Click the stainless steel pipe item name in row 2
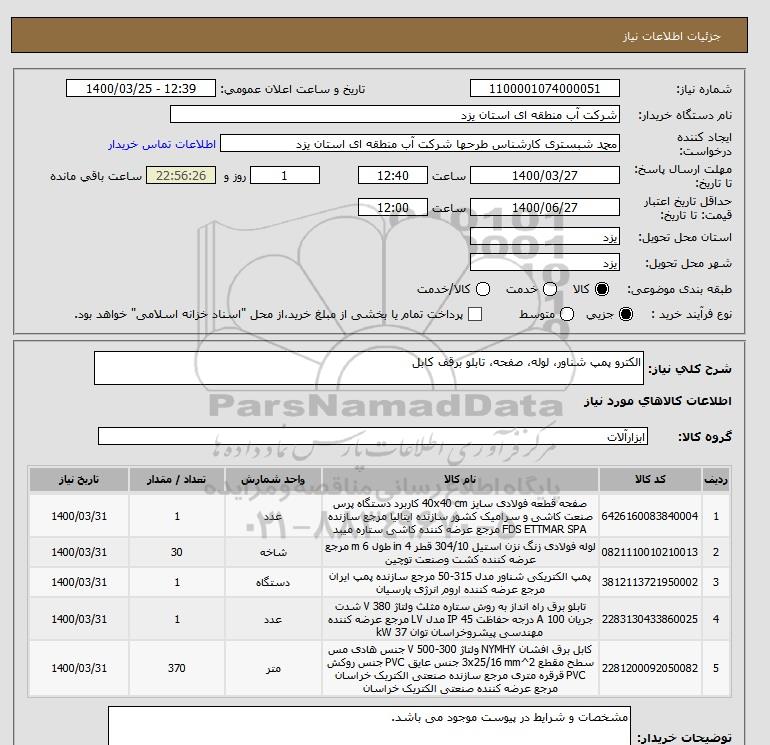 point(460,553)
